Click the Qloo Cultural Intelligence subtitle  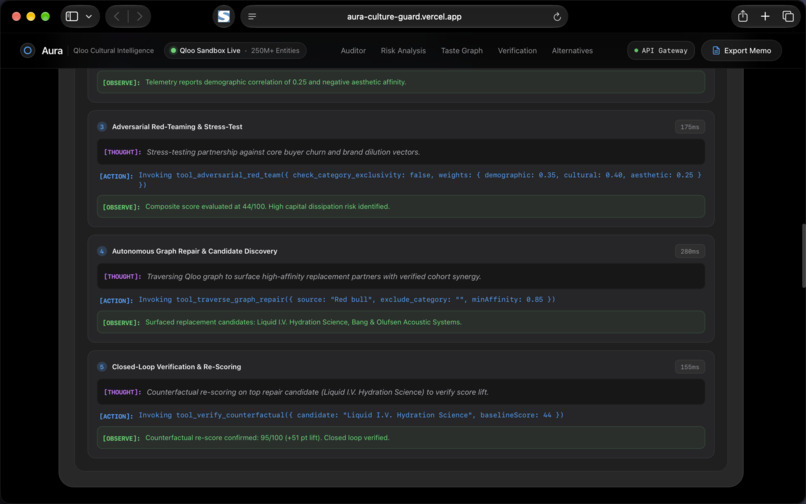point(114,50)
